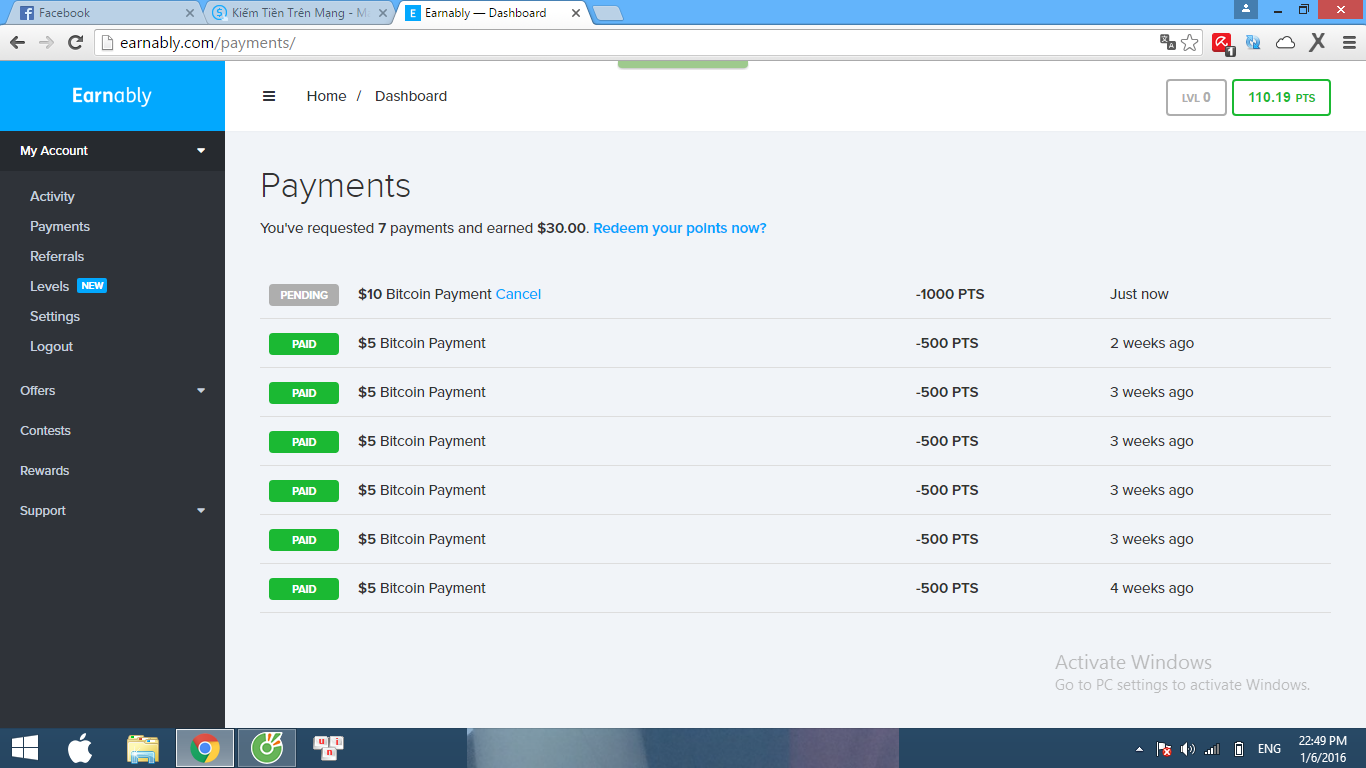1366x768 pixels.
Task: Show hidden system tray icons
Action: pos(1139,749)
